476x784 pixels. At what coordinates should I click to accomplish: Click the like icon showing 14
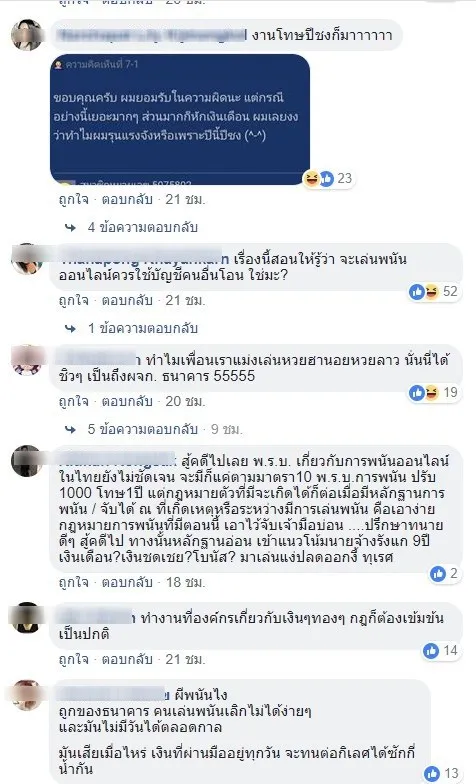431,650
